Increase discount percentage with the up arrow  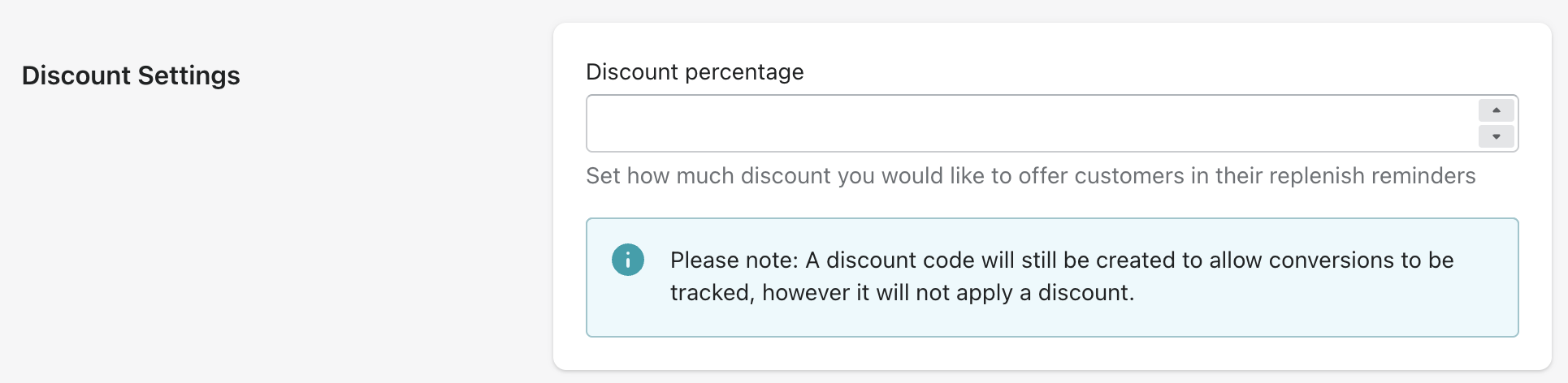tap(1496, 110)
